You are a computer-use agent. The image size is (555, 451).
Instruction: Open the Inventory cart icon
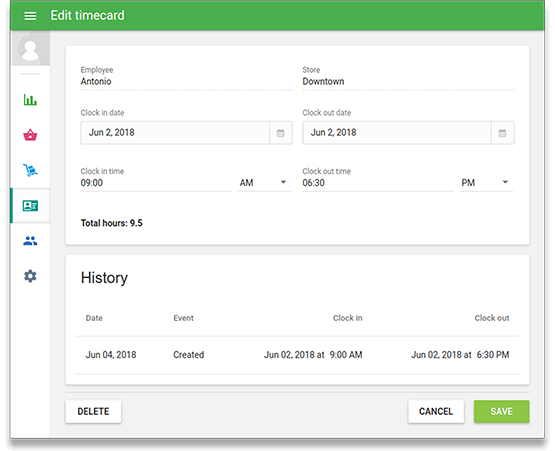(30, 170)
